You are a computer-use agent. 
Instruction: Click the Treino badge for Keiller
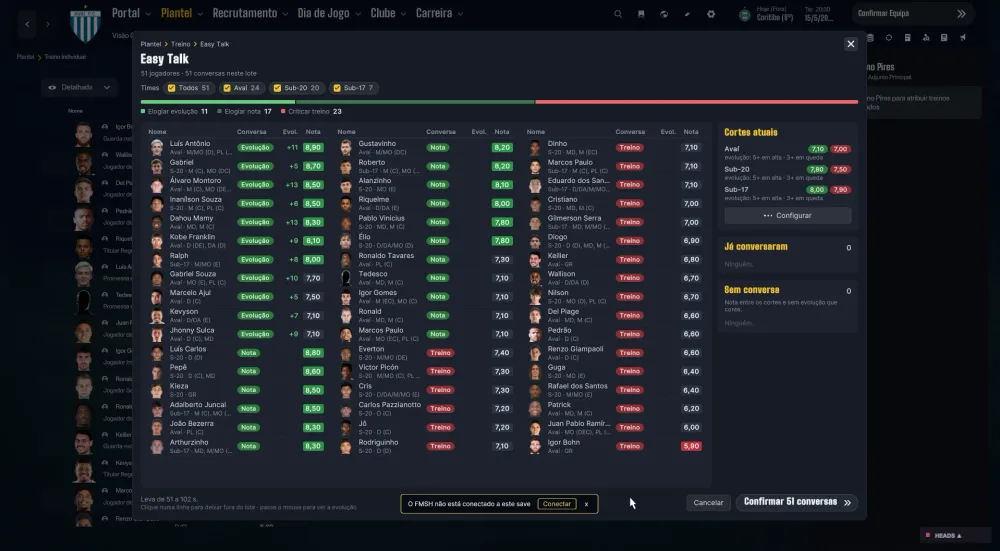[x=629, y=260]
